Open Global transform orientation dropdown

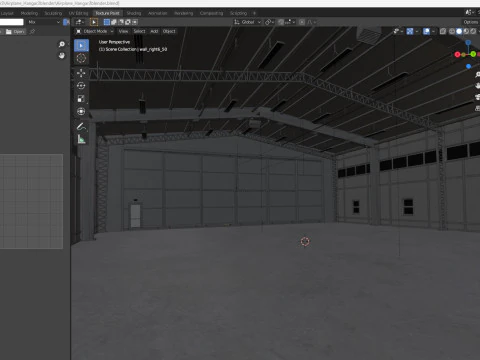(x=247, y=22)
